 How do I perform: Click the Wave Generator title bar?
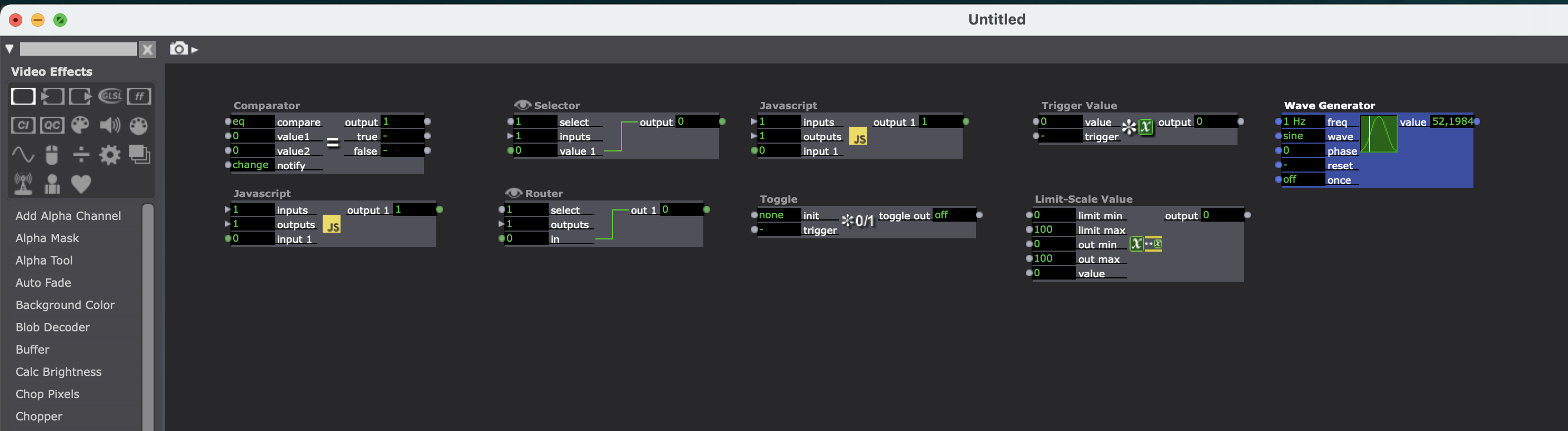[x=1329, y=105]
